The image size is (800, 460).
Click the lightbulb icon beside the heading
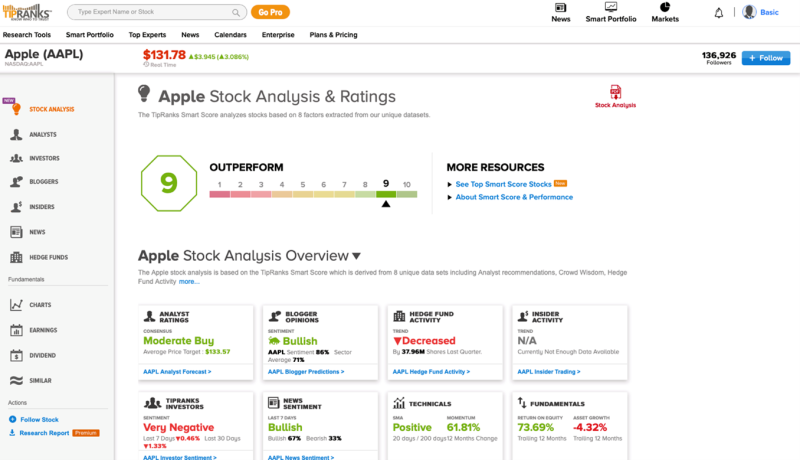(x=144, y=94)
